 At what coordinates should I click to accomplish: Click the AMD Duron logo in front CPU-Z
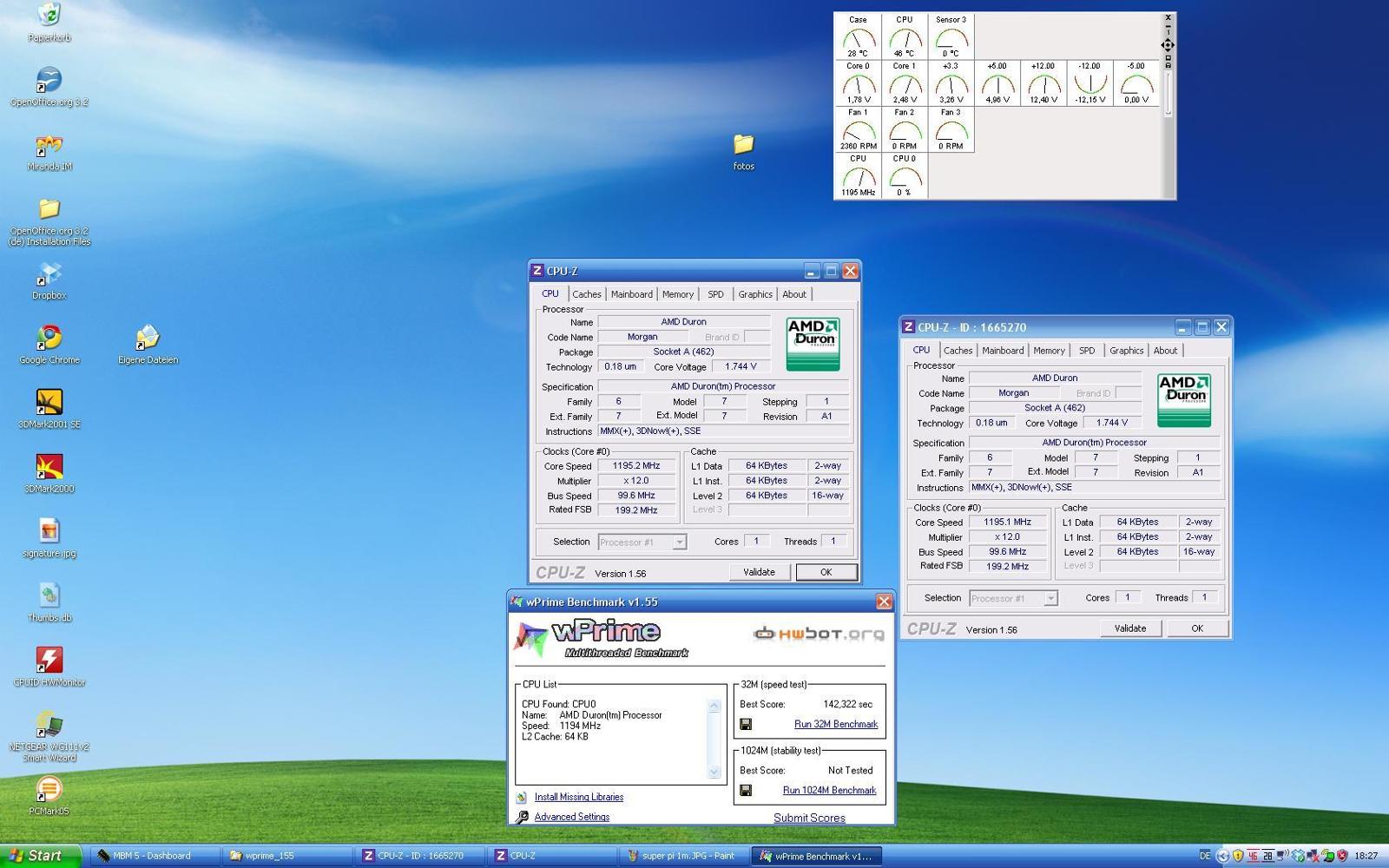813,345
